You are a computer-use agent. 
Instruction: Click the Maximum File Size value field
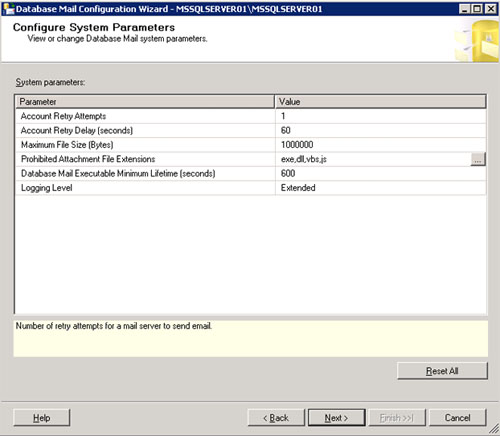click(x=380, y=145)
